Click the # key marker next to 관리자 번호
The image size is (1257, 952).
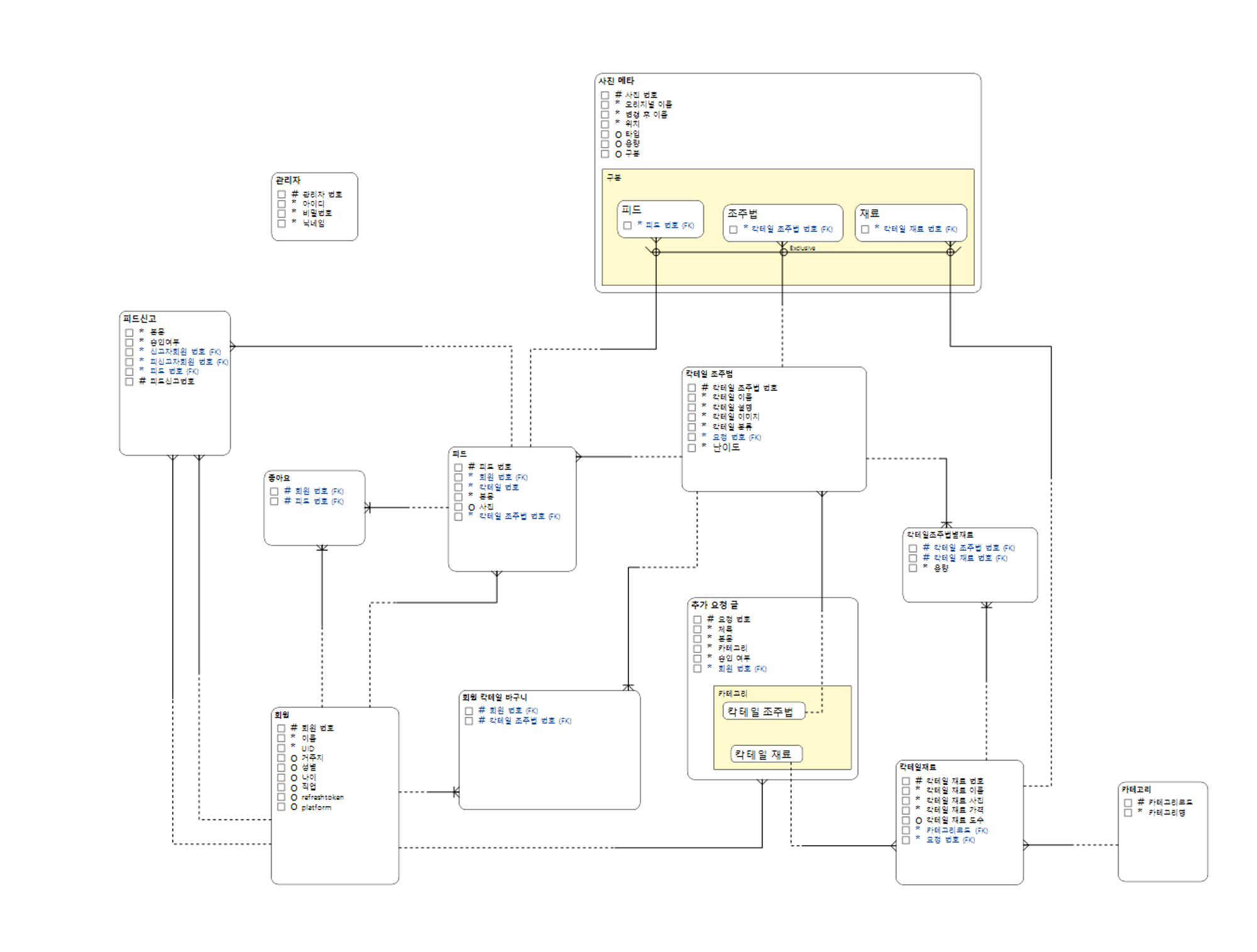[x=295, y=194]
